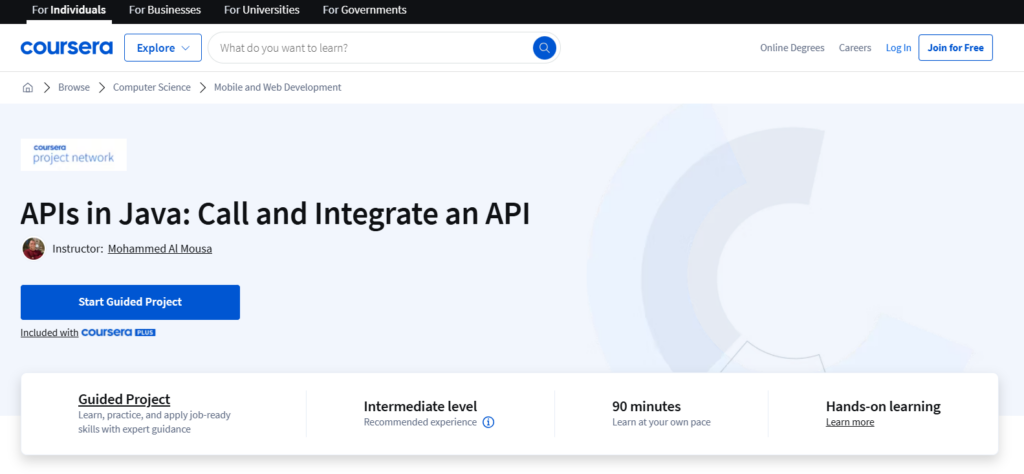The height and width of the screenshot is (474, 1024).
Task: Go to the Browse breadcrumb
Action: point(74,87)
